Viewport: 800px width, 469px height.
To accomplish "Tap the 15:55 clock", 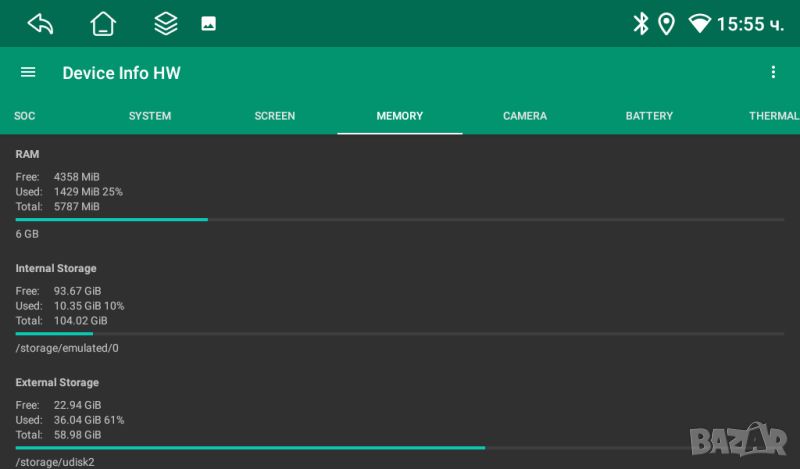I will pos(750,24).
